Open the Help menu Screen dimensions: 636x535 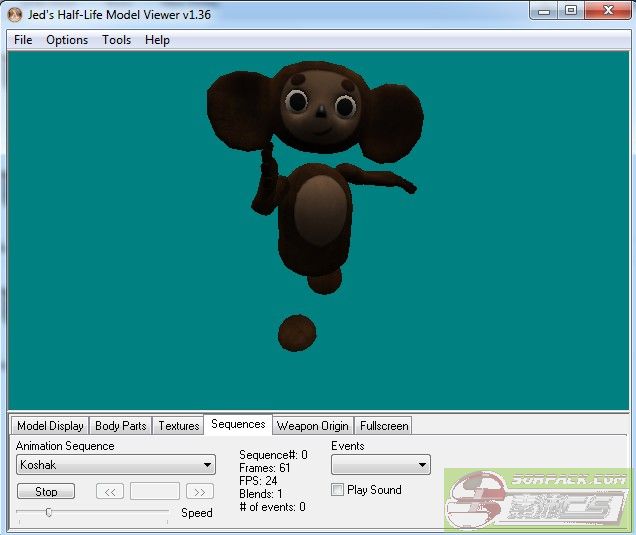(157, 40)
